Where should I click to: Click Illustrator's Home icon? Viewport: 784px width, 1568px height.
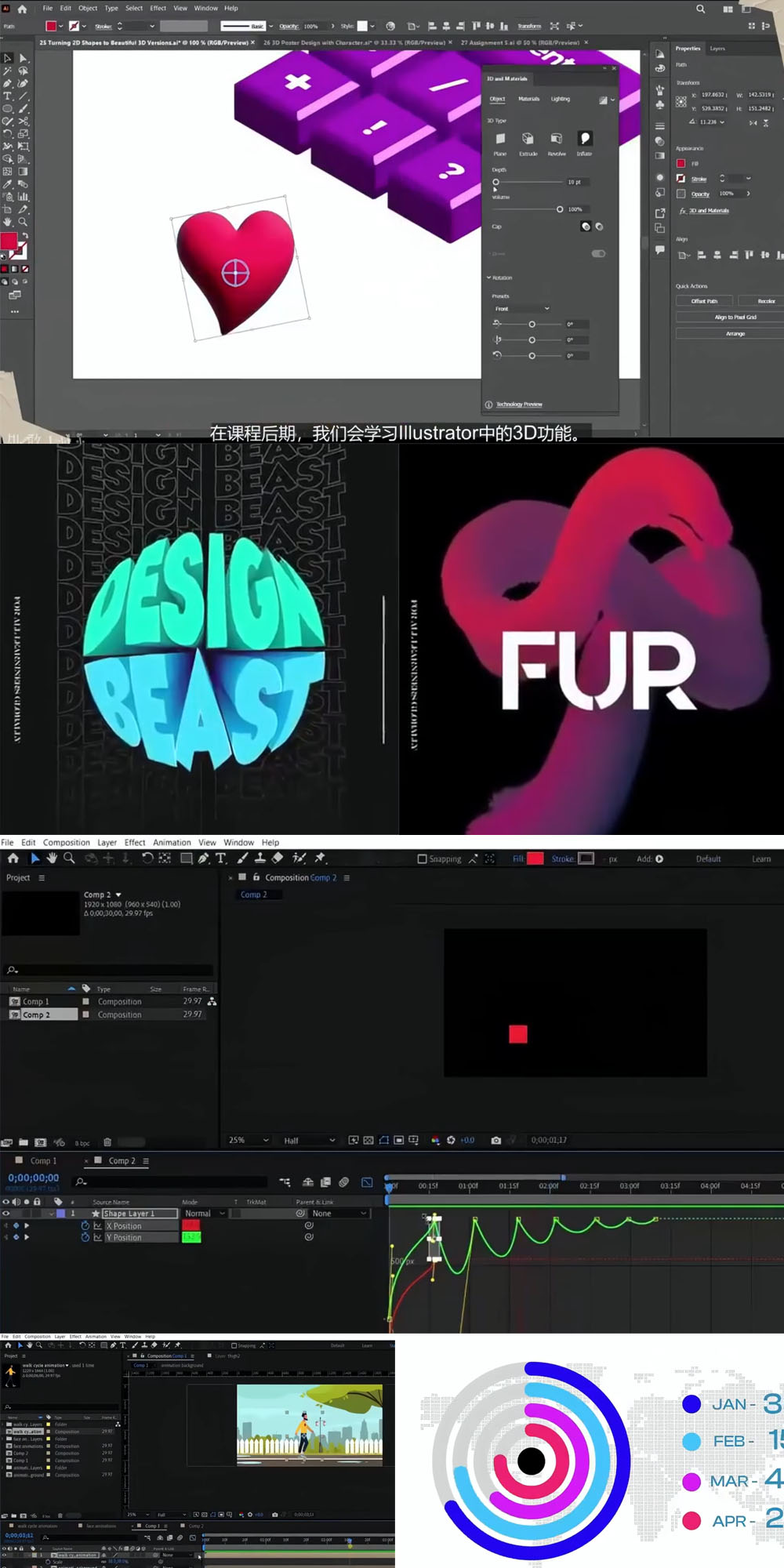coord(22,9)
